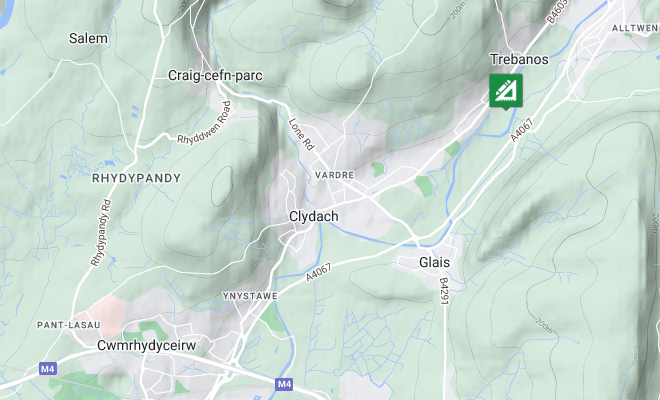Image resolution: width=660 pixels, height=400 pixels.
Task: Click the YNYSTAWE neighborhood label
Action: coord(250,296)
